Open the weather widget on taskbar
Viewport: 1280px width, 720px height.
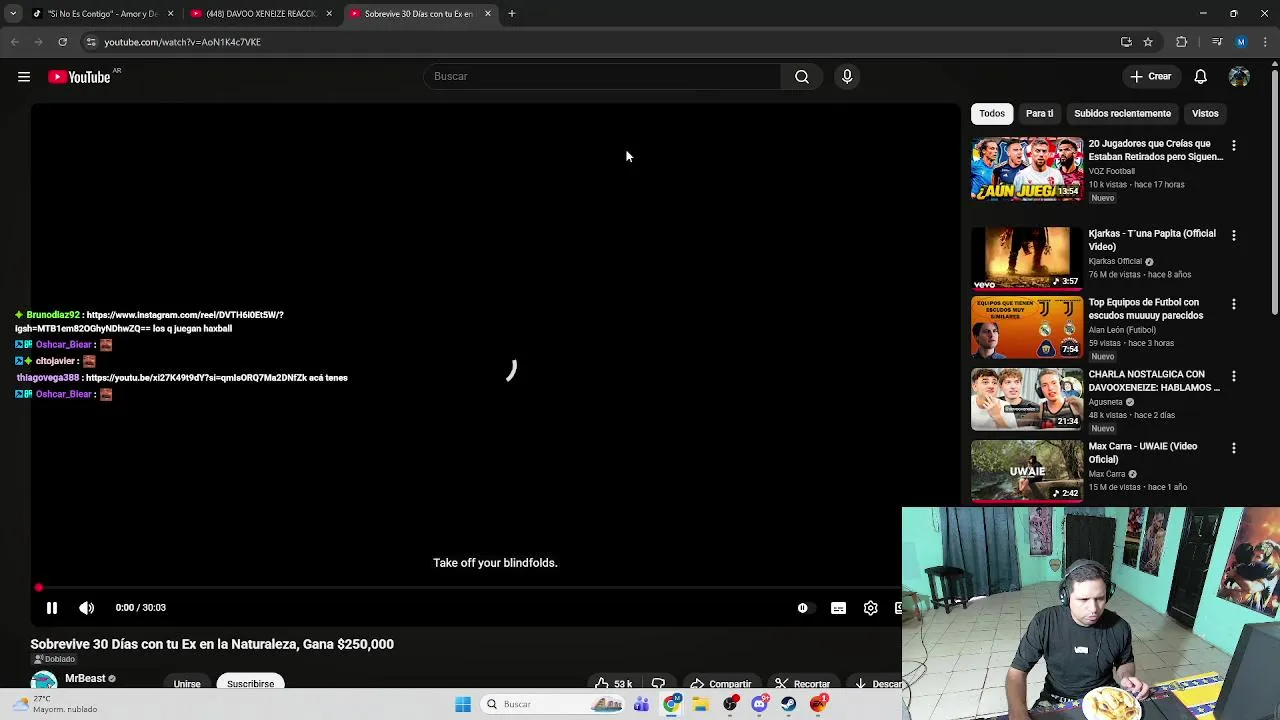point(55,704)
